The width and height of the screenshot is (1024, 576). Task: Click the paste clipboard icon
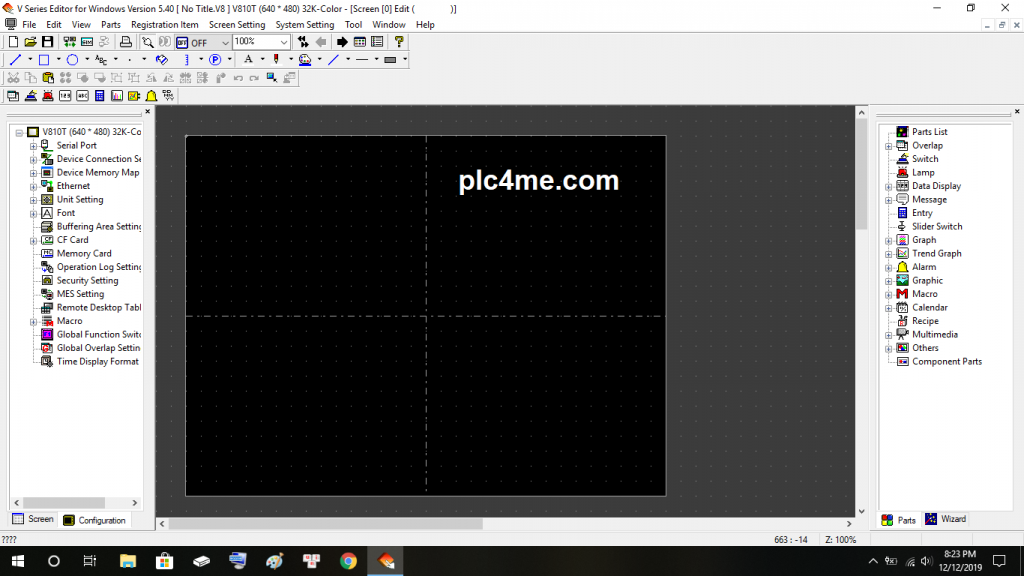click(x=48, y=77)
